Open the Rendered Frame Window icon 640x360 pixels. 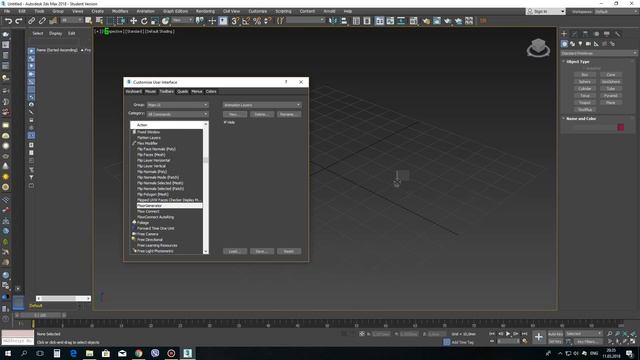(437, 20)
